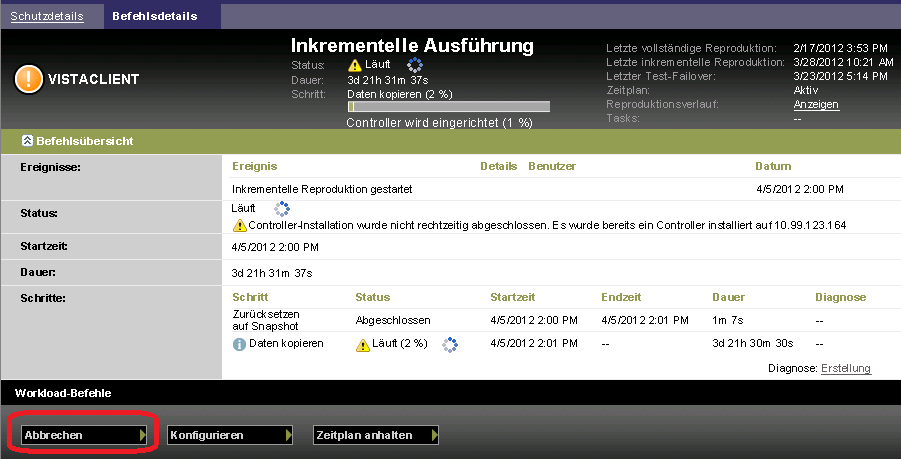Click the 'Controller wird eingerichtet (1 %)' text
901x459 pixels.
[x=440, y=123]
